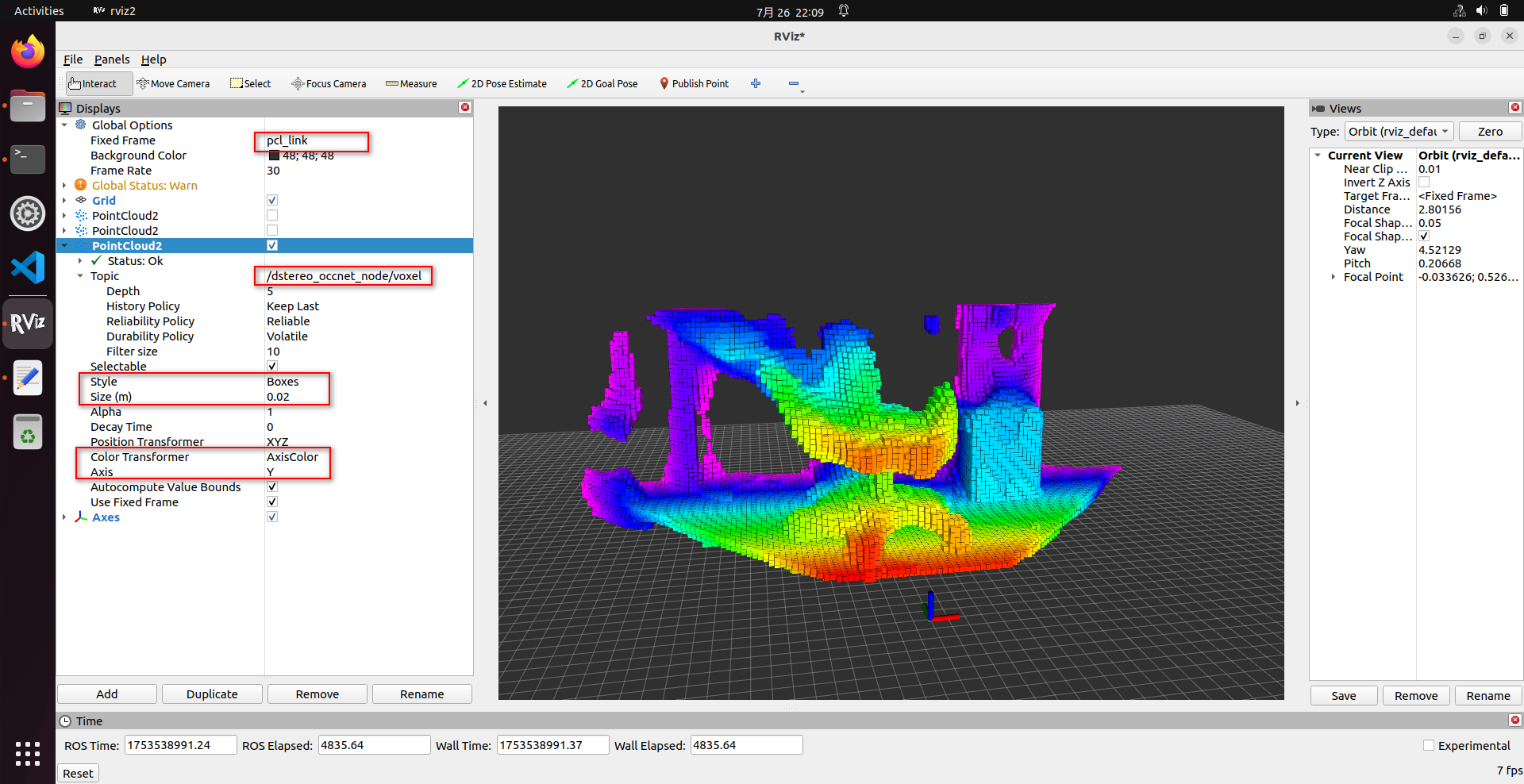
Task: Select the 2D Goal Pose tool
Action: coord(602,83)
